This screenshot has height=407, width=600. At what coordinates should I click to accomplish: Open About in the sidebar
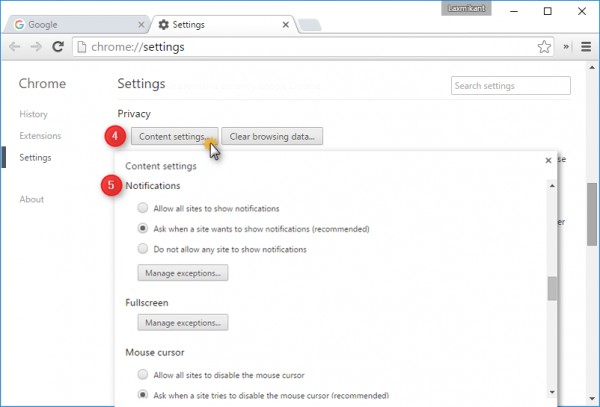pyautogui.click(x=31, y=199)
